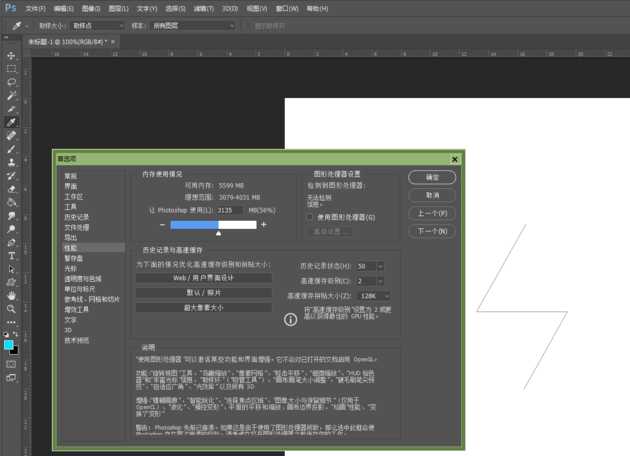Select the Rectangular Marquee tool
This screenshot has width=630, height=456.
pyautogui.click(x=11, y=69)
